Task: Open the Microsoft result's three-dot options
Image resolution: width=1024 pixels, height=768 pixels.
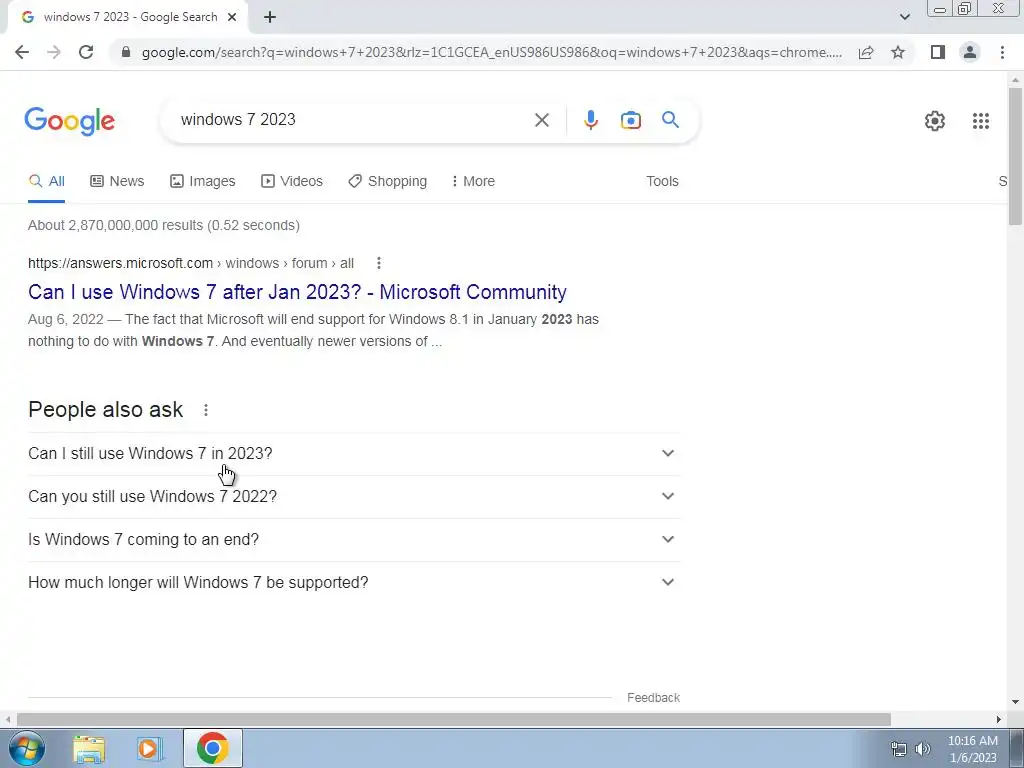Action: point(379,263)
